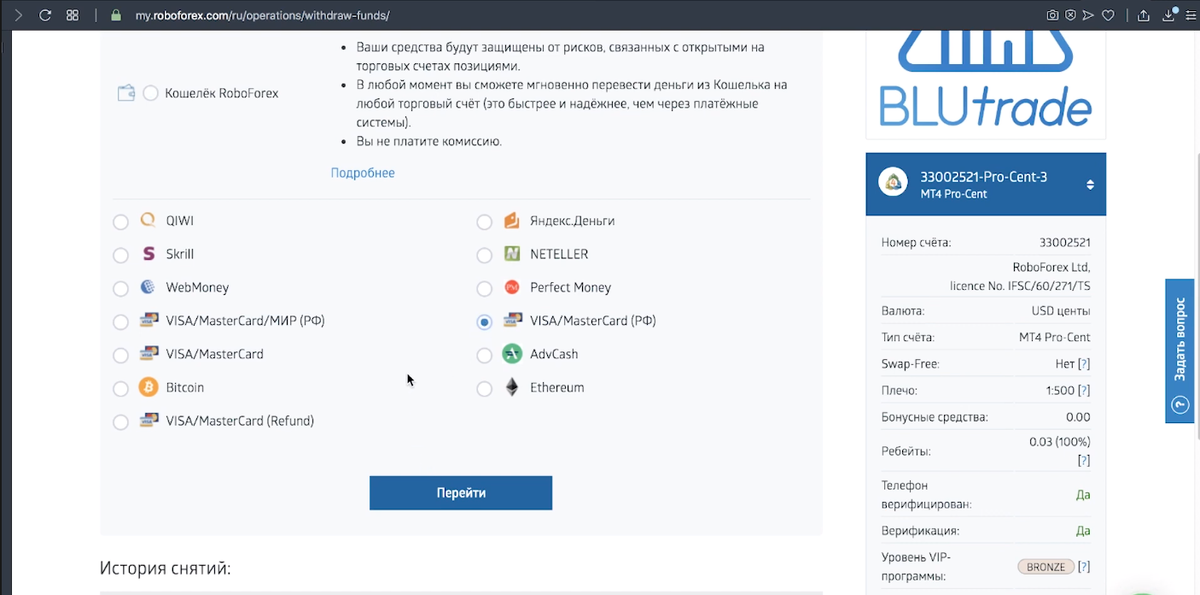1200x595 pixels.
Task: Select the NETELLER radio button
Action: [x=485, y=255]
